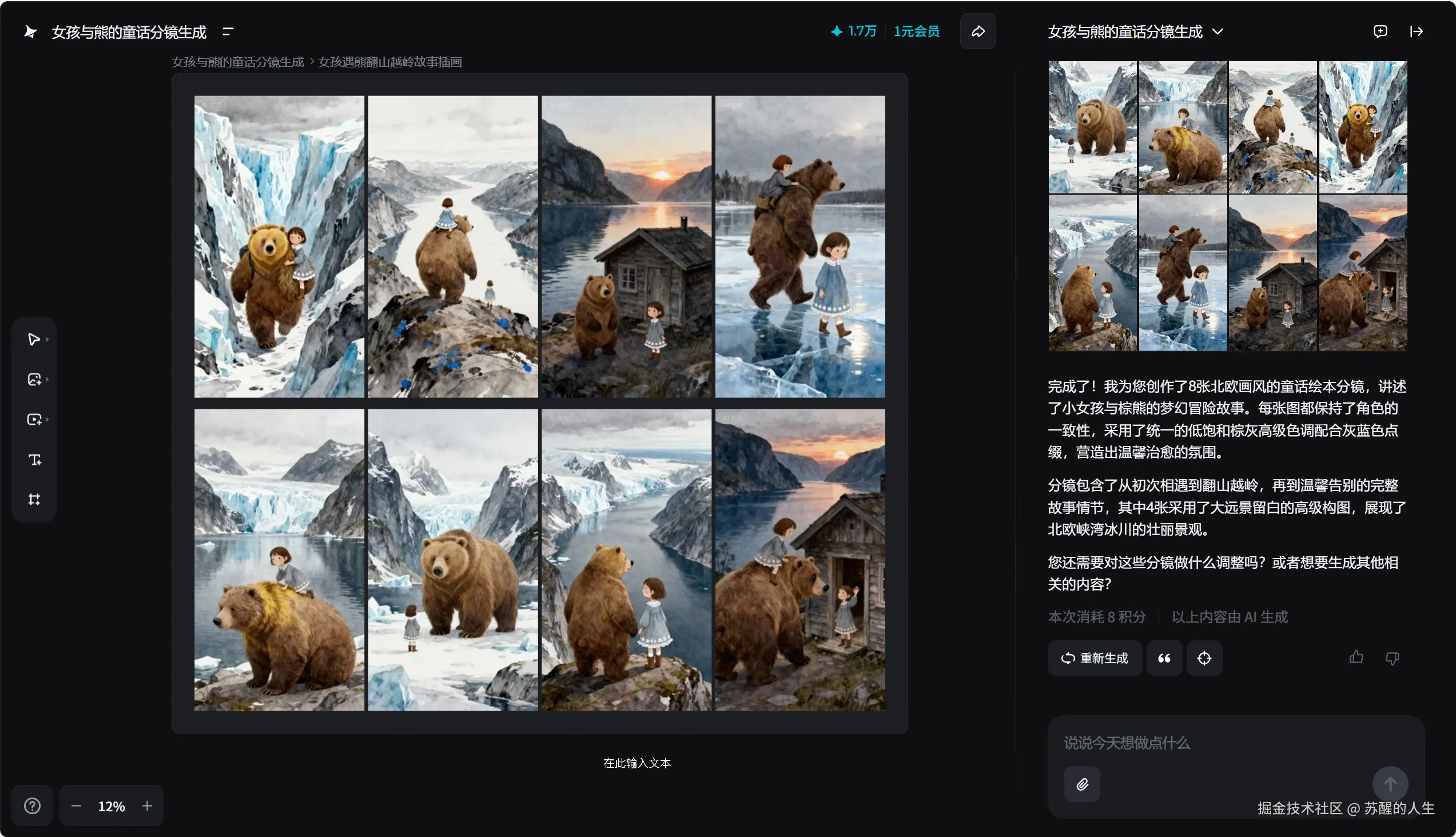Start a new chat conversation
The image size is (1456, 837).
1380,31
